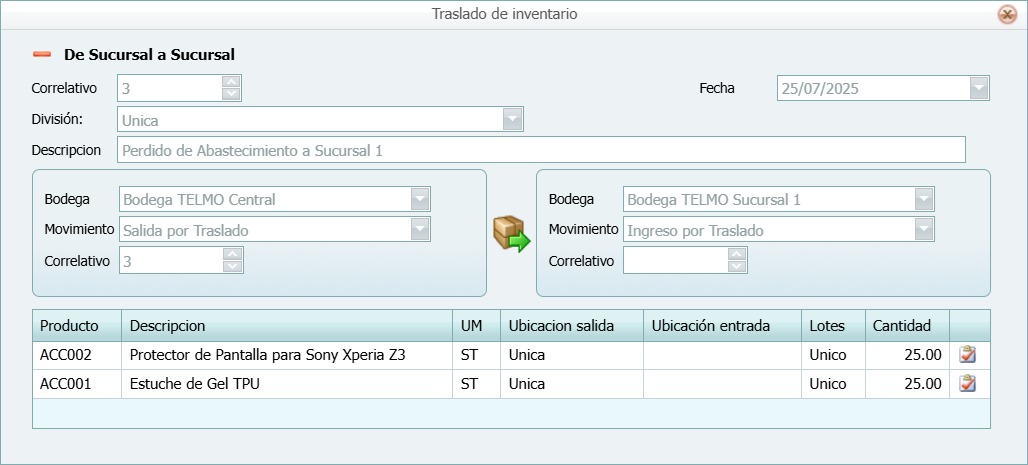1028x465 pixels.
Task: Click the Ubicación entrada column header
Action: click(722, 325)
